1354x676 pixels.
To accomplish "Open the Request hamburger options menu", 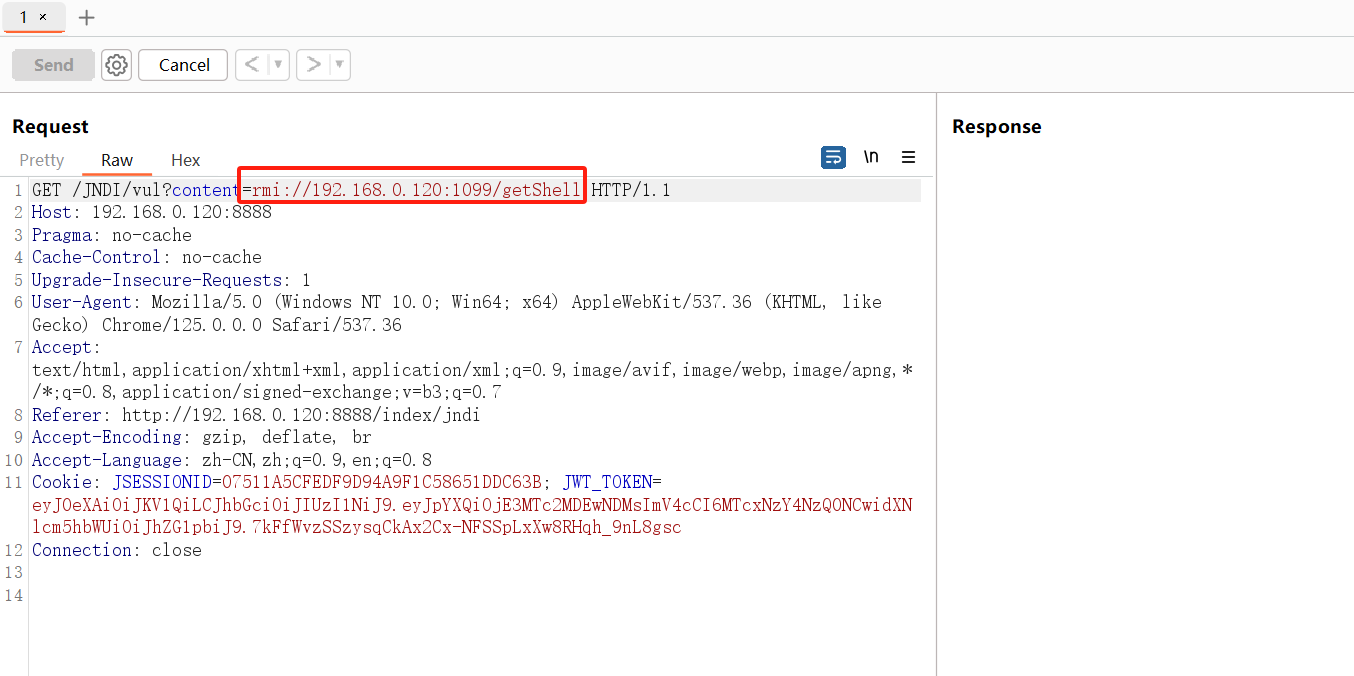I will [x=908, y=157].
